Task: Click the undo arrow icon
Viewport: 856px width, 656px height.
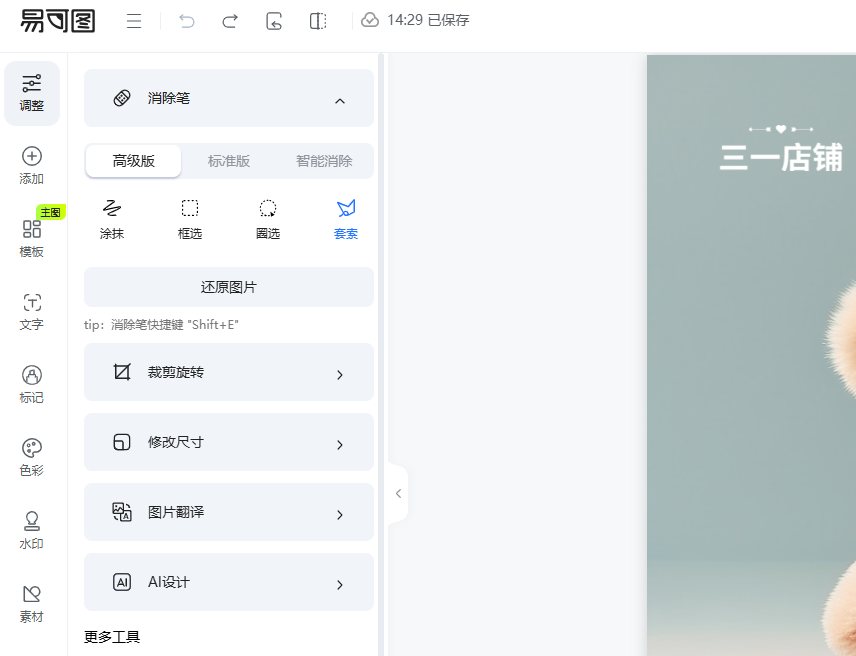Action: 187,21
